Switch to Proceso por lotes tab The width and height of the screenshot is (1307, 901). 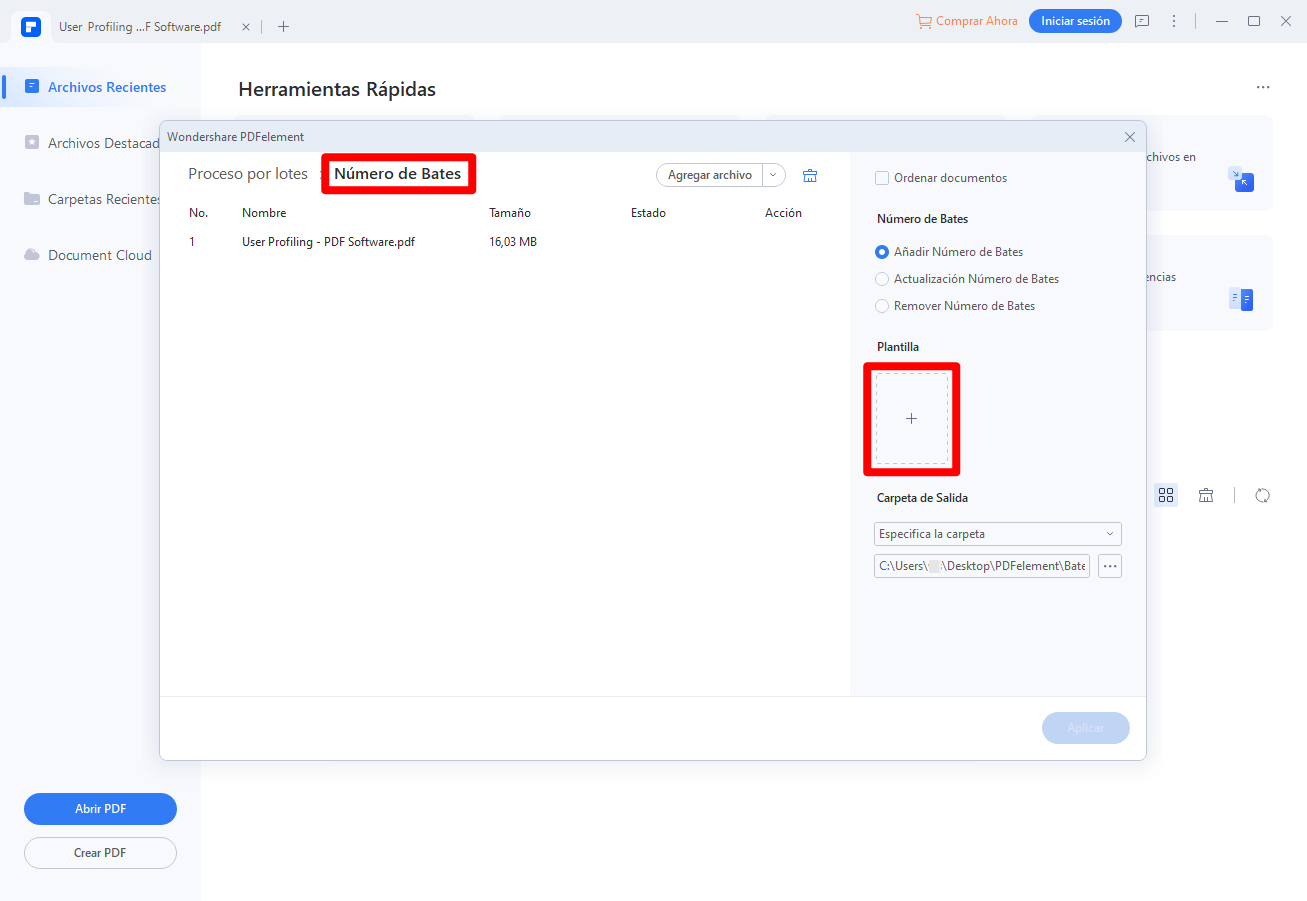click(248, 174)
